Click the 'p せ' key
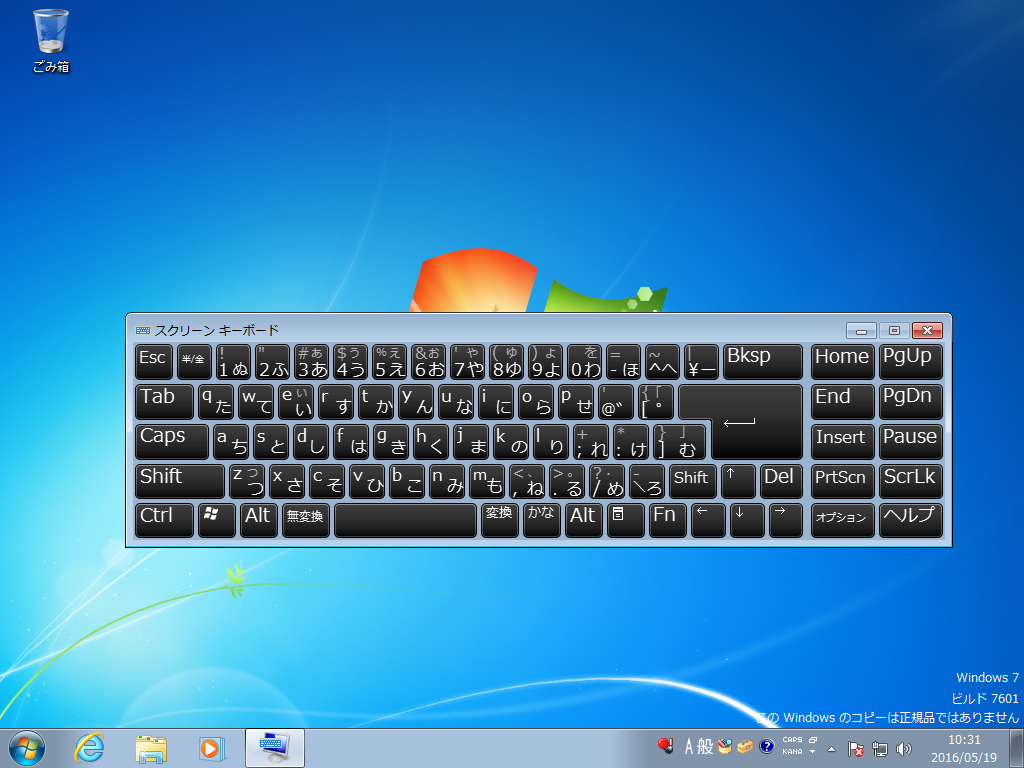The height and width of the screenshot is (768, 1024). (576, 402)
